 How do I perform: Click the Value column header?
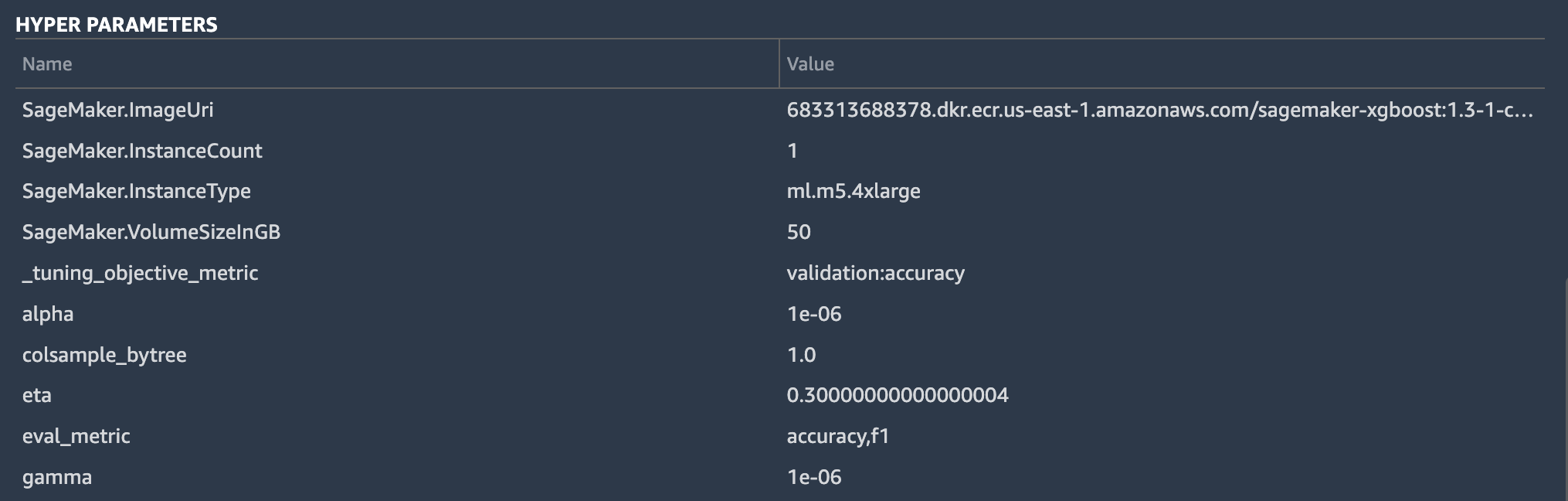[x=810, y=64]
